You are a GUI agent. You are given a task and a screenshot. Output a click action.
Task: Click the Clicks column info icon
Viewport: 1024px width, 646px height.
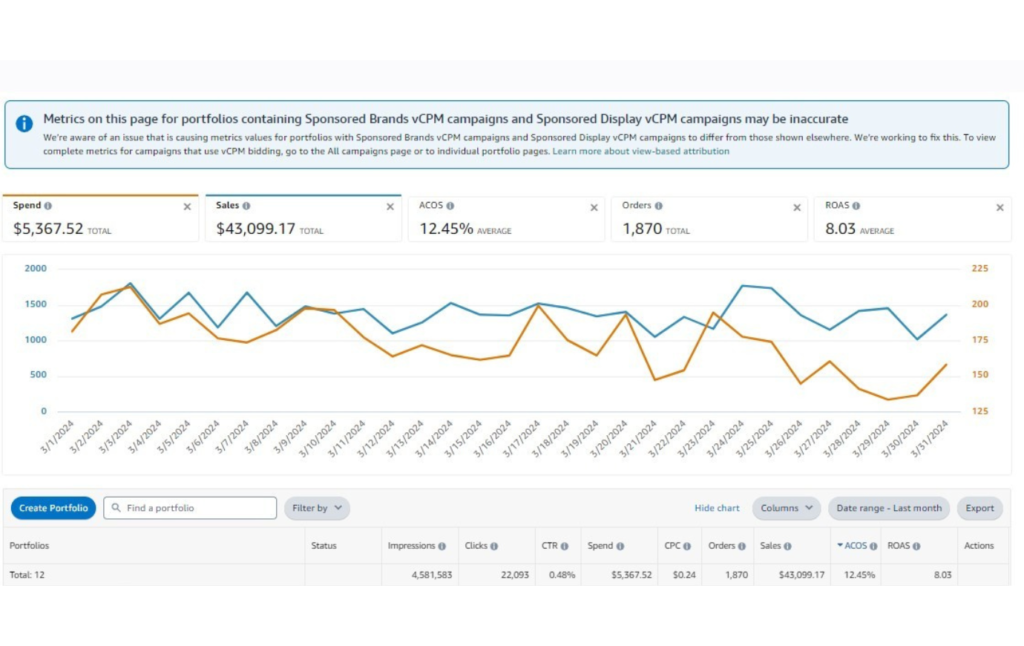[x=494, y=546]
